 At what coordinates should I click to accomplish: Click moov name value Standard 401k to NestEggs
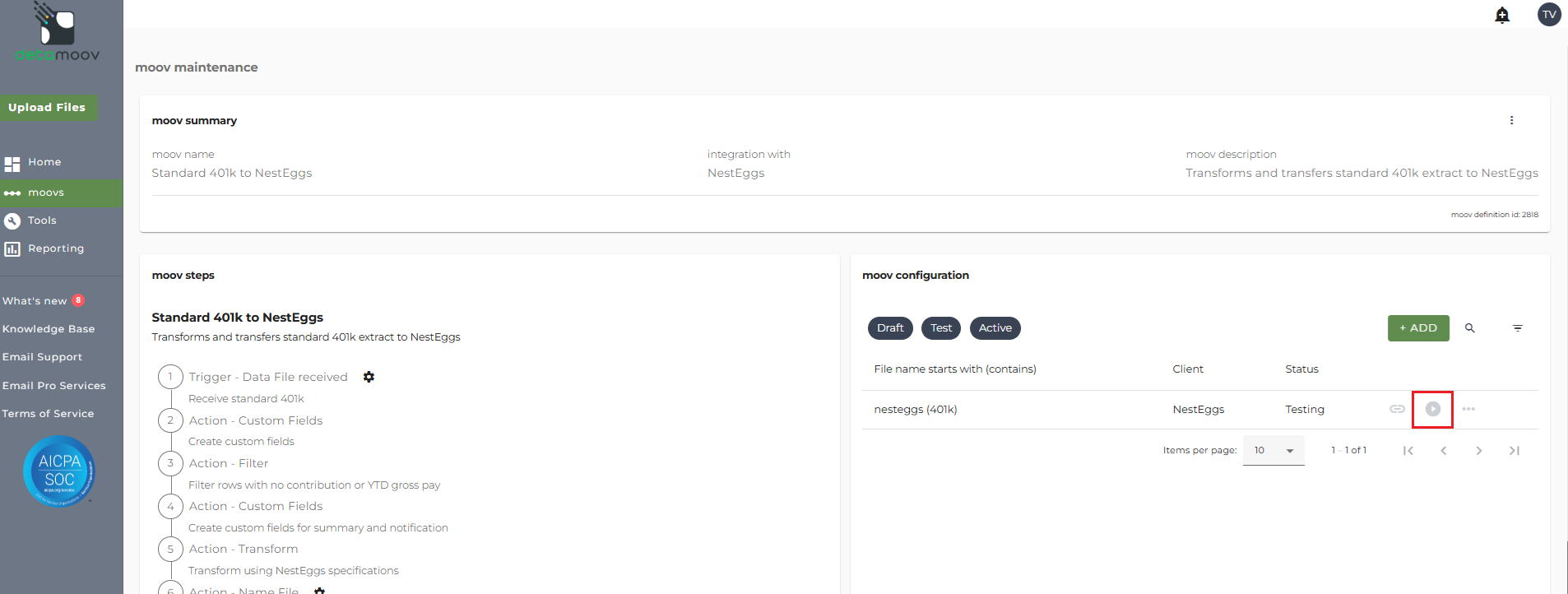(232, 173)
